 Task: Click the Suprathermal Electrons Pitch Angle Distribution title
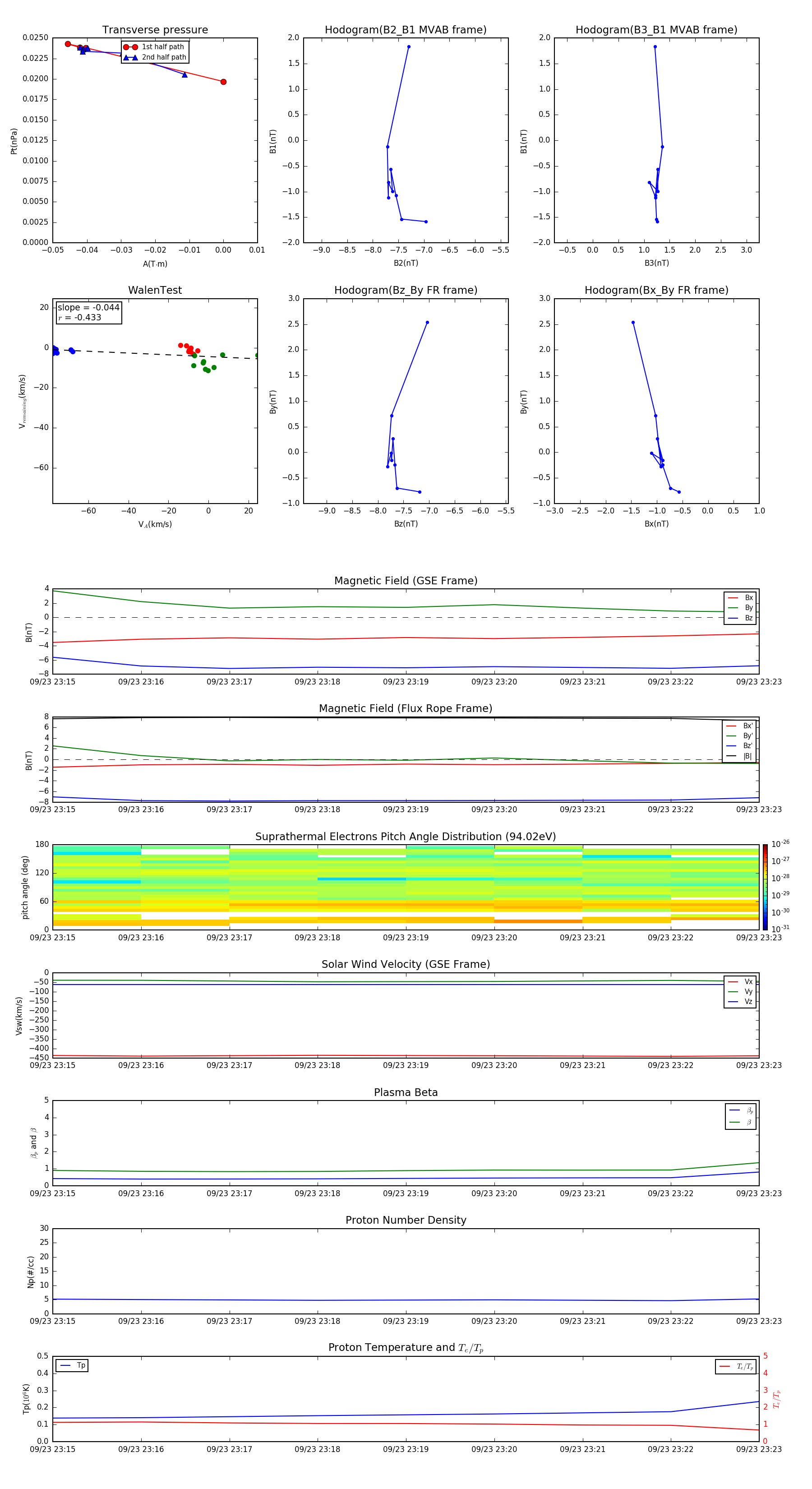(x=406, y=837)
